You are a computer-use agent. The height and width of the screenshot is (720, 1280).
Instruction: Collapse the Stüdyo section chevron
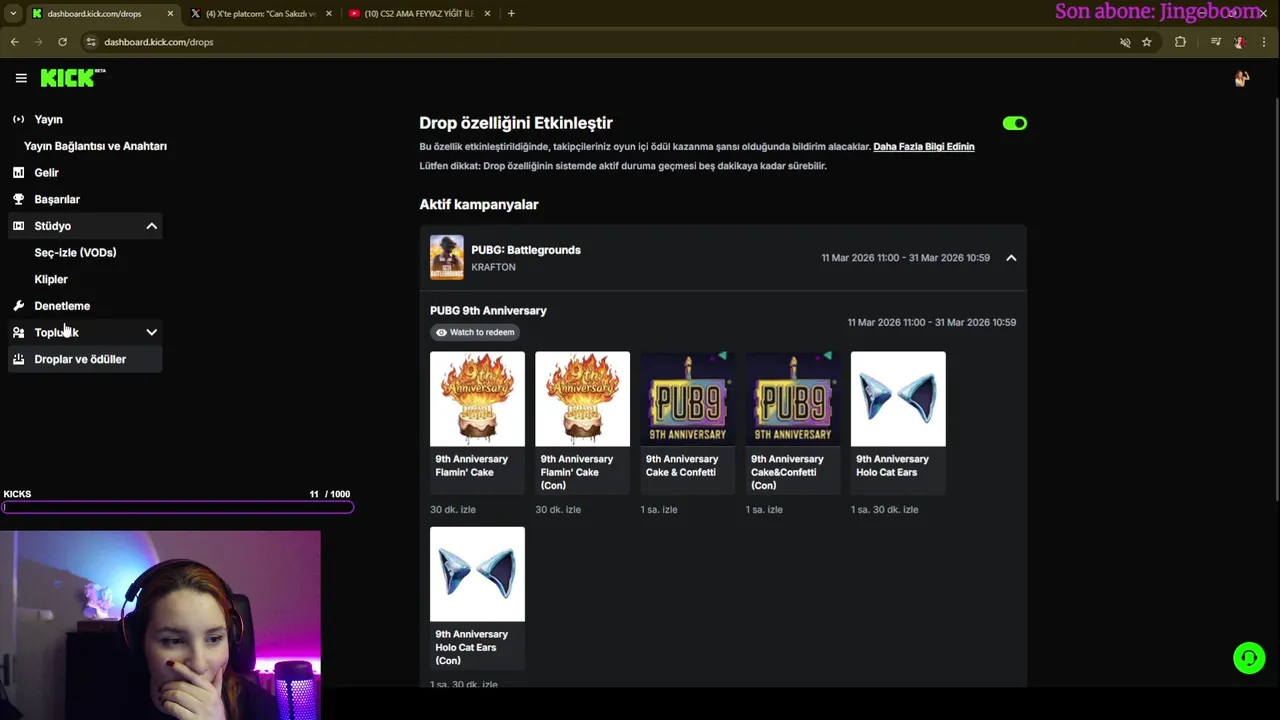tap(151, 226)
